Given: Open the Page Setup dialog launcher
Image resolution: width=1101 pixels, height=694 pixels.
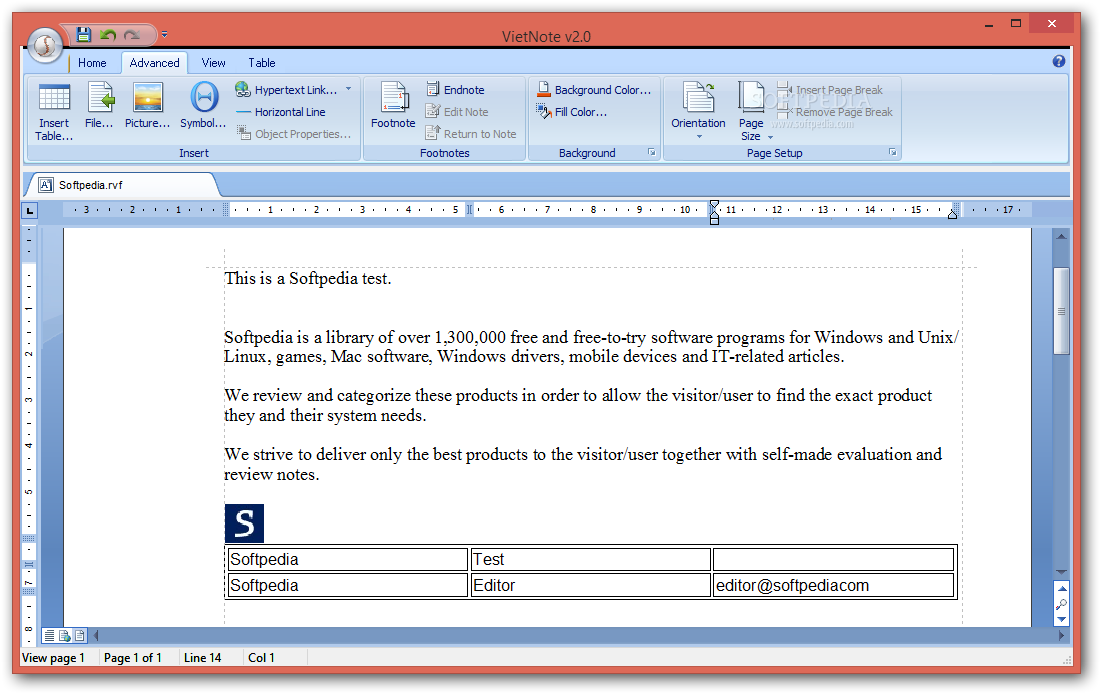Looking at the screenshot, I should (x=892, y=152).
